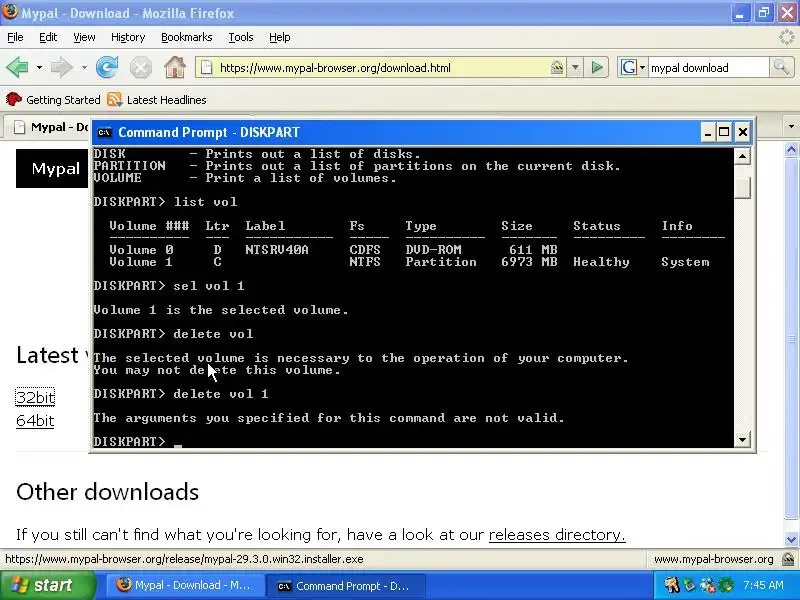Click the address bar lock icon

pyautogui.click(x=557, y=67)
